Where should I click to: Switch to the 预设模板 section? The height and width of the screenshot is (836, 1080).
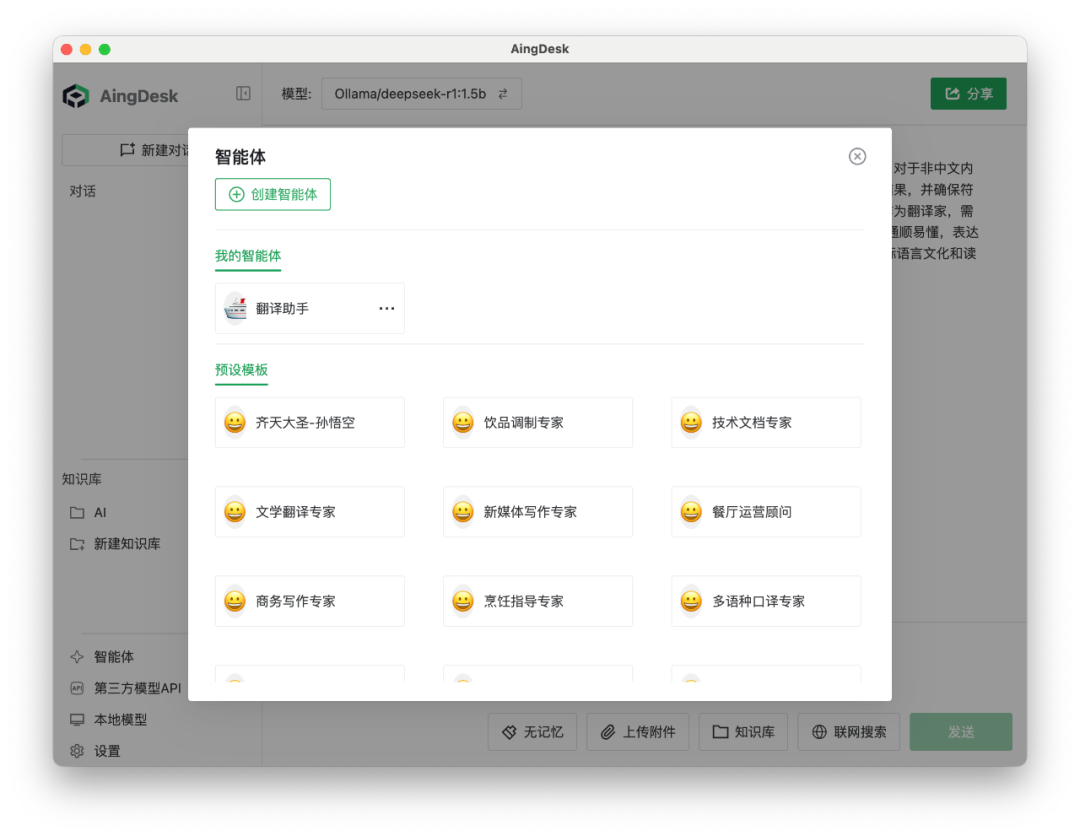point(241,369)
